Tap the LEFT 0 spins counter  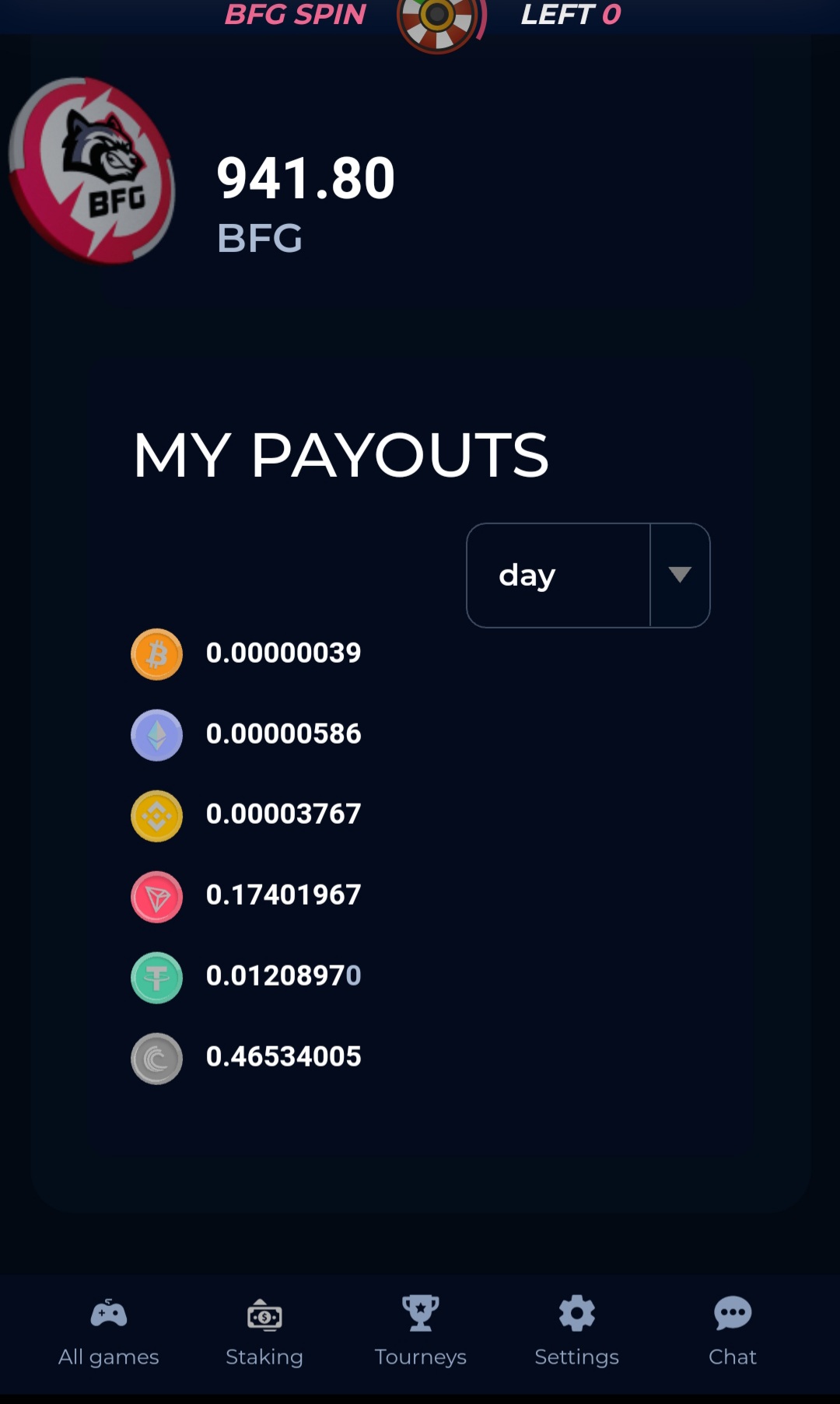tap(571, 14)
